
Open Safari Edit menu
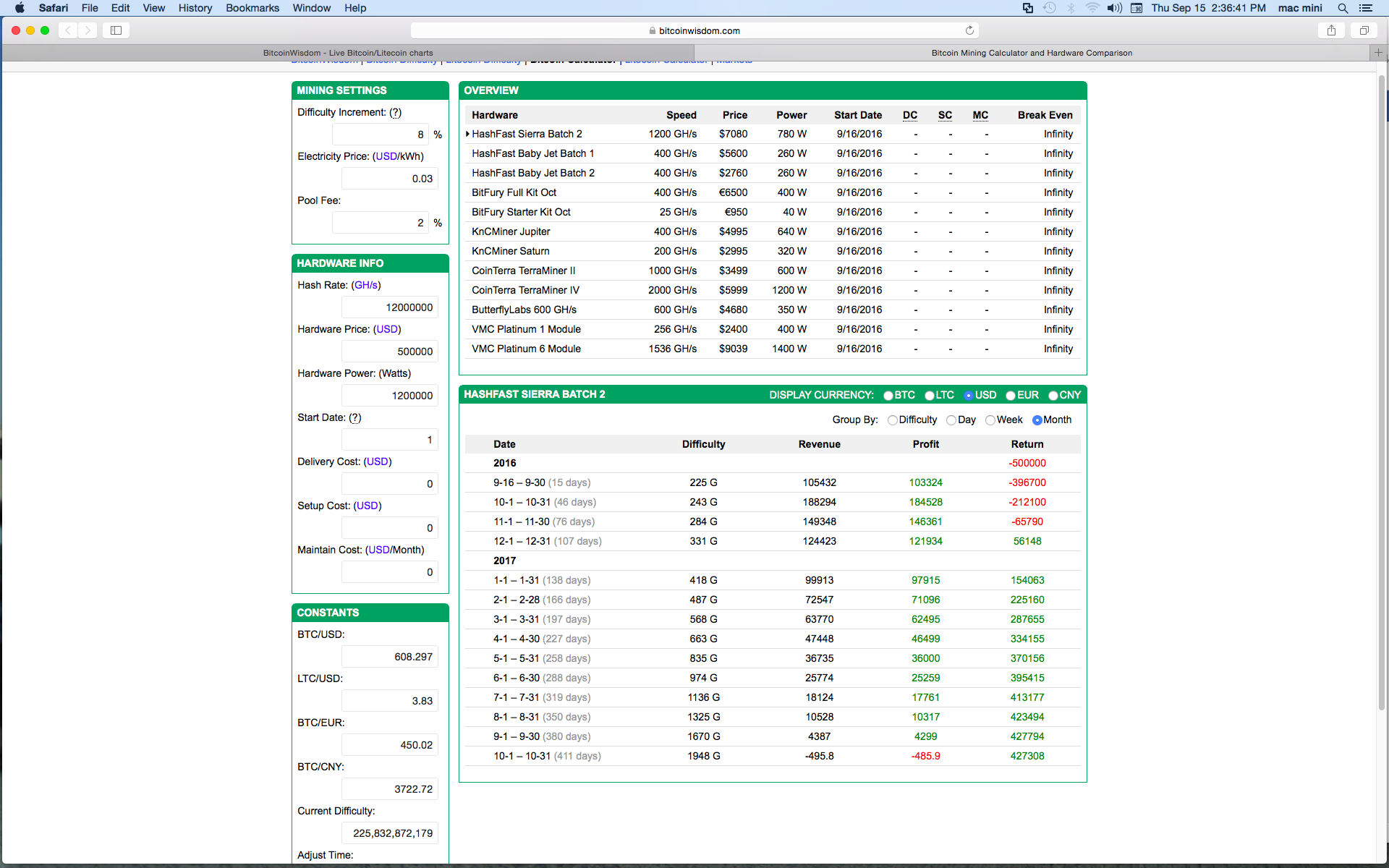[x=121, y=8]
